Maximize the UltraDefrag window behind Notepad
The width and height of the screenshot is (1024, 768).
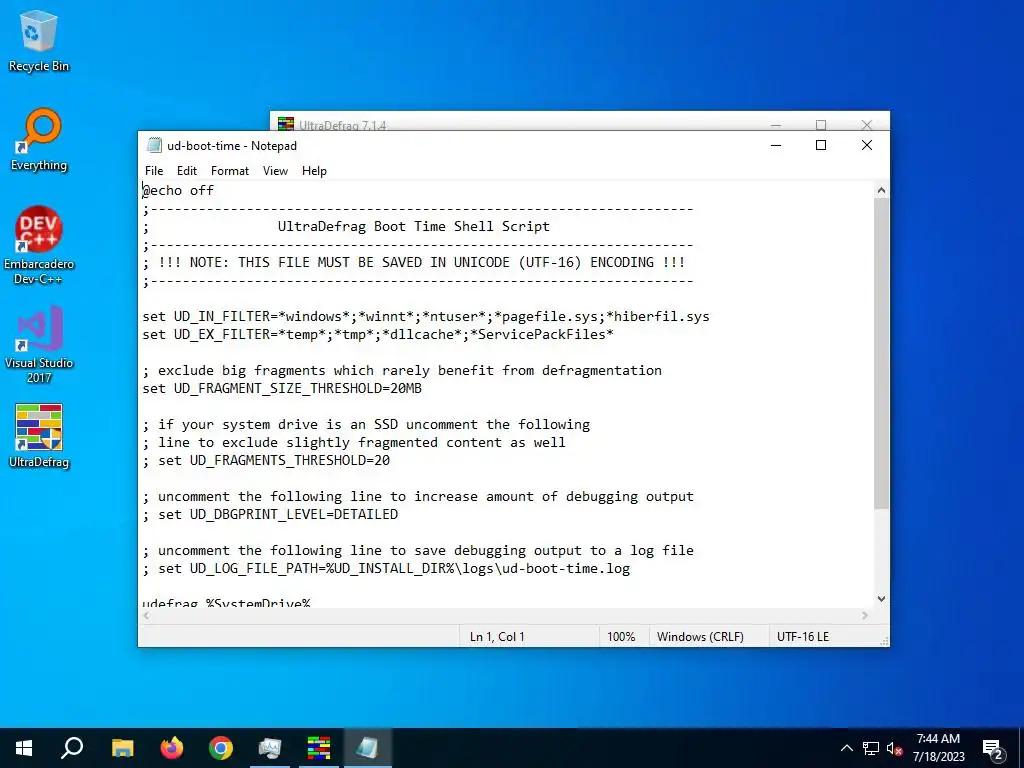click(x=821, y=124)
